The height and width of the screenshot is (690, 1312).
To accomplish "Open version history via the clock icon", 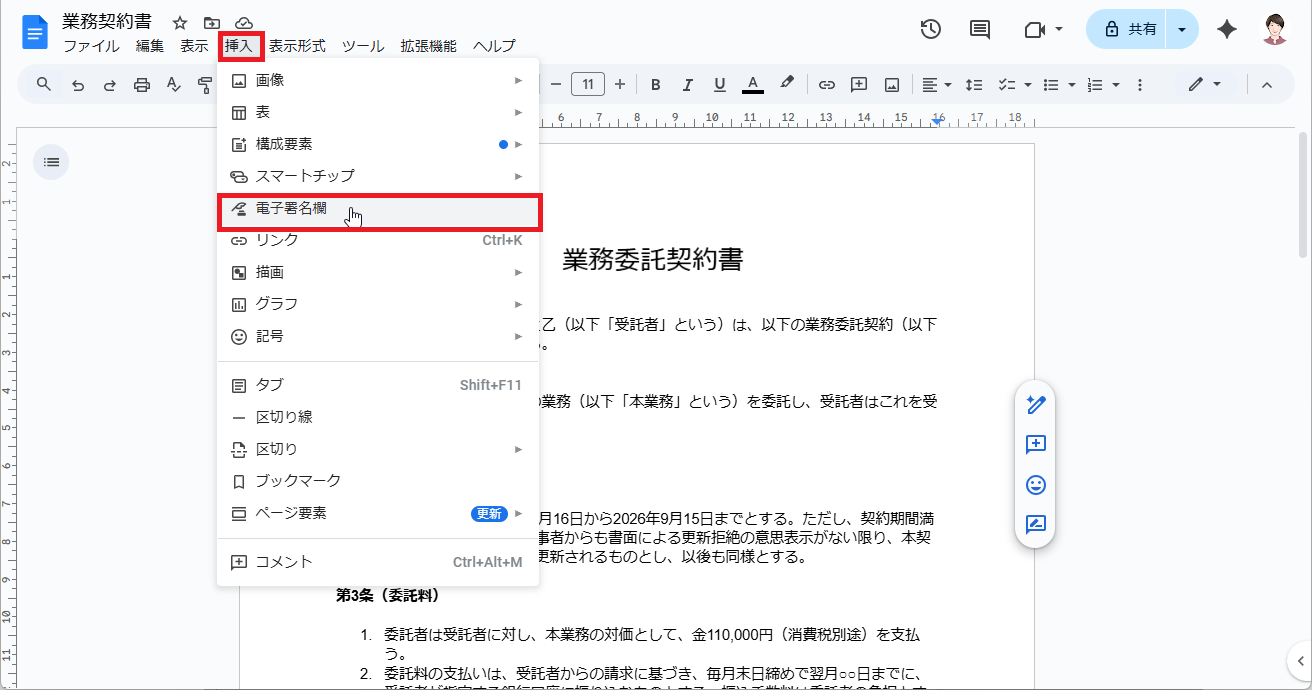I will pos(930,30).
